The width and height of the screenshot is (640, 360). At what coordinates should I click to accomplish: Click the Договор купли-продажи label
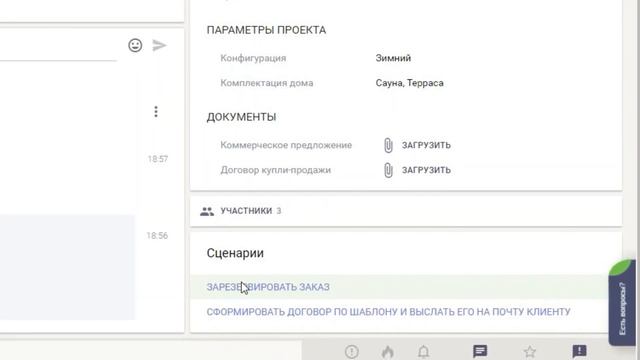tap(276, 170)
